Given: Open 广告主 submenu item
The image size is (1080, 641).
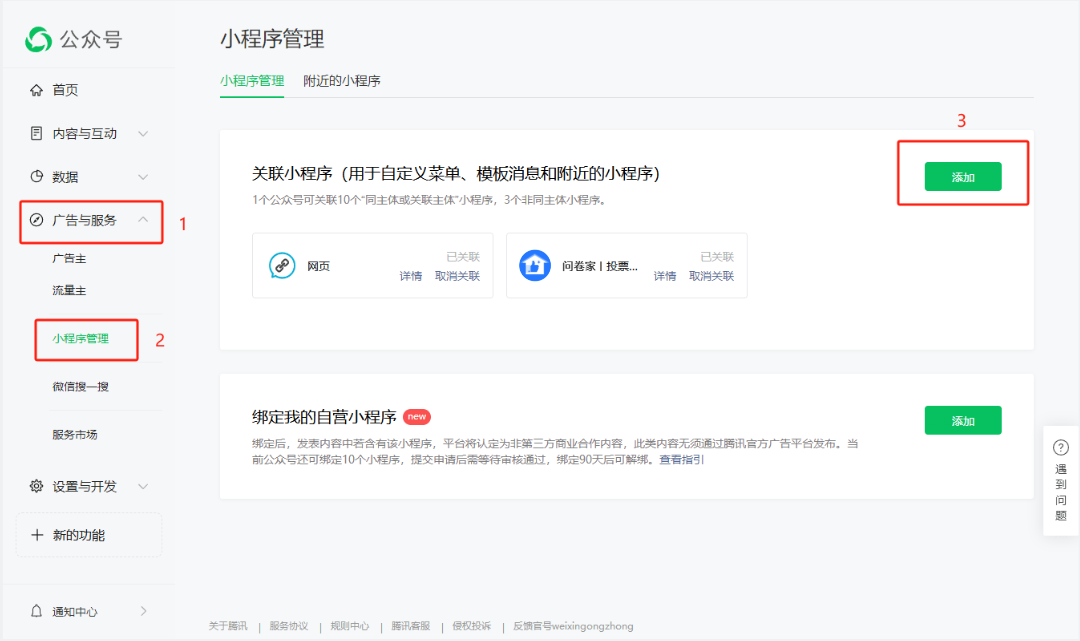Looking at the screenshot, I should [x=69, y=259].
